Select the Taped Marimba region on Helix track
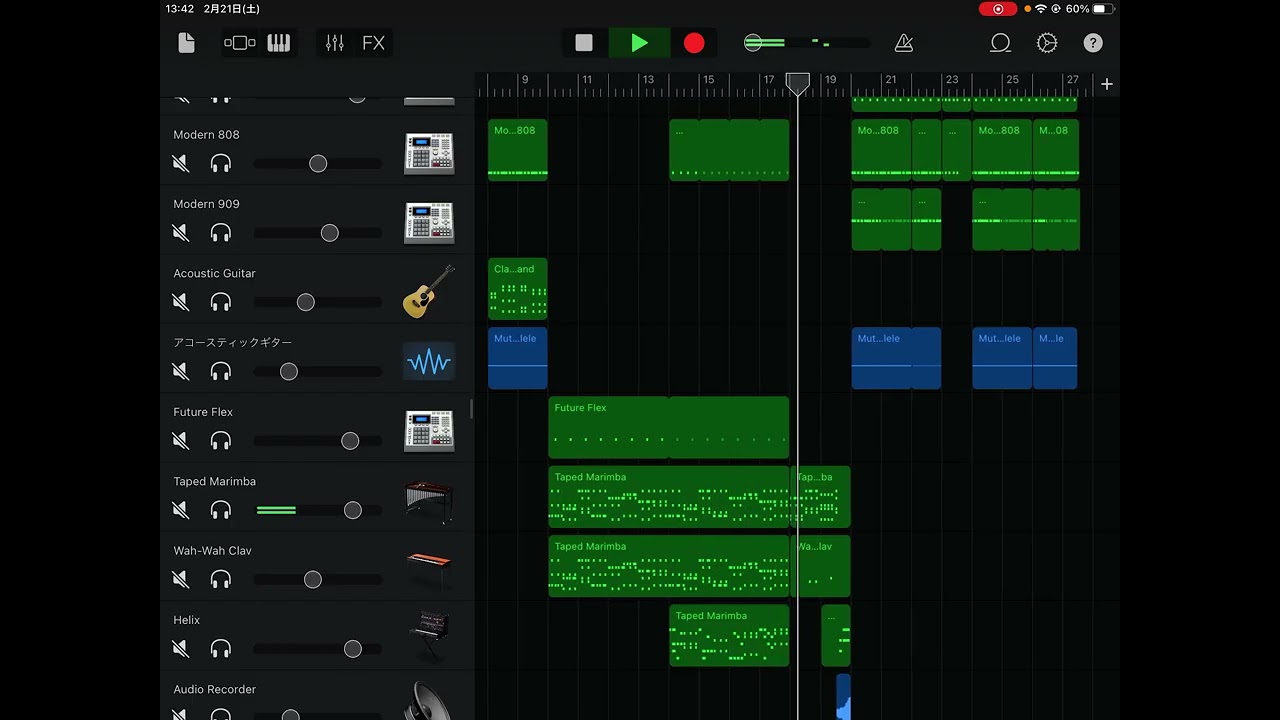This screenshot has height=720, width=1280. (729, 635)
